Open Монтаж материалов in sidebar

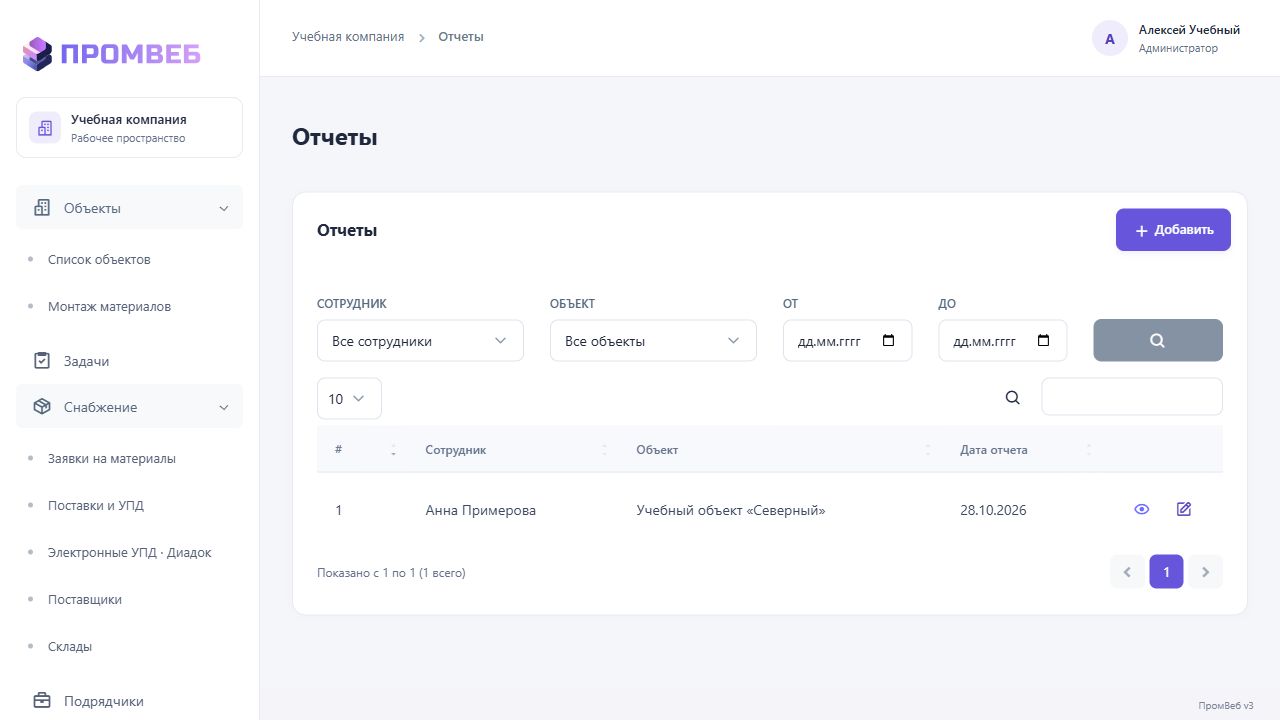tap(109, 306)
